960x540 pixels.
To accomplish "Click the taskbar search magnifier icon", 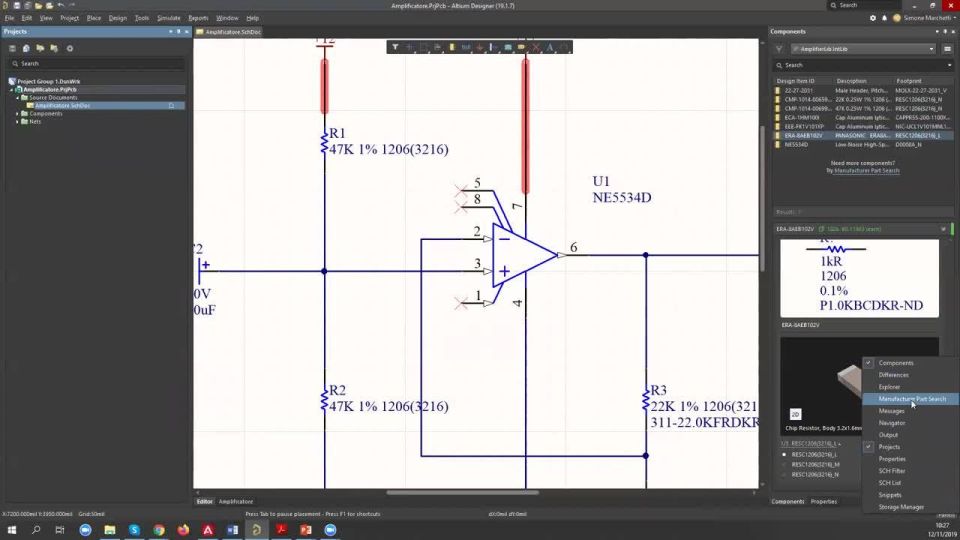I will click(36, 530).
